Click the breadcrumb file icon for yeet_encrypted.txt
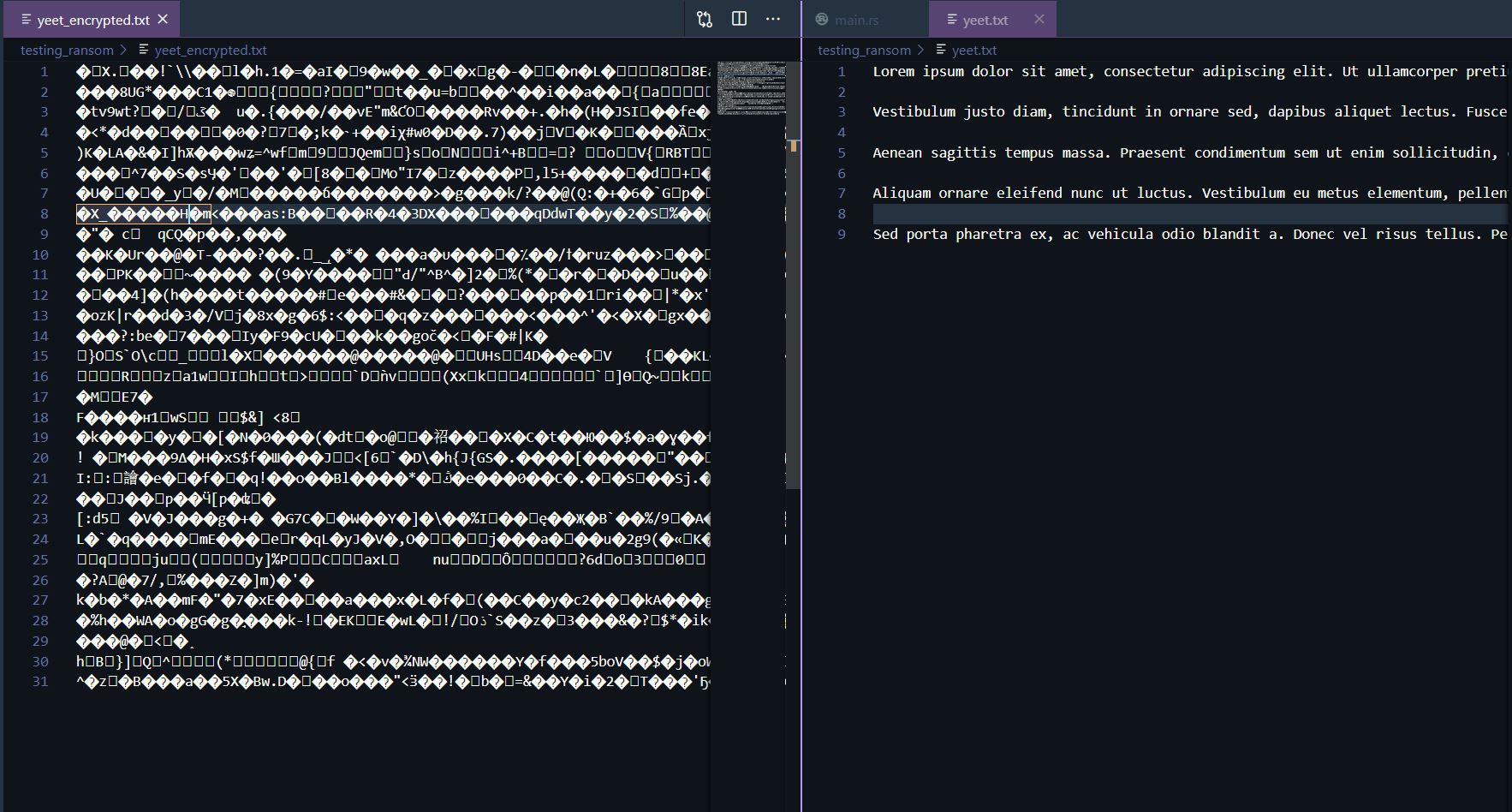This screenshot has width=1512, height=812. (144, 50)
